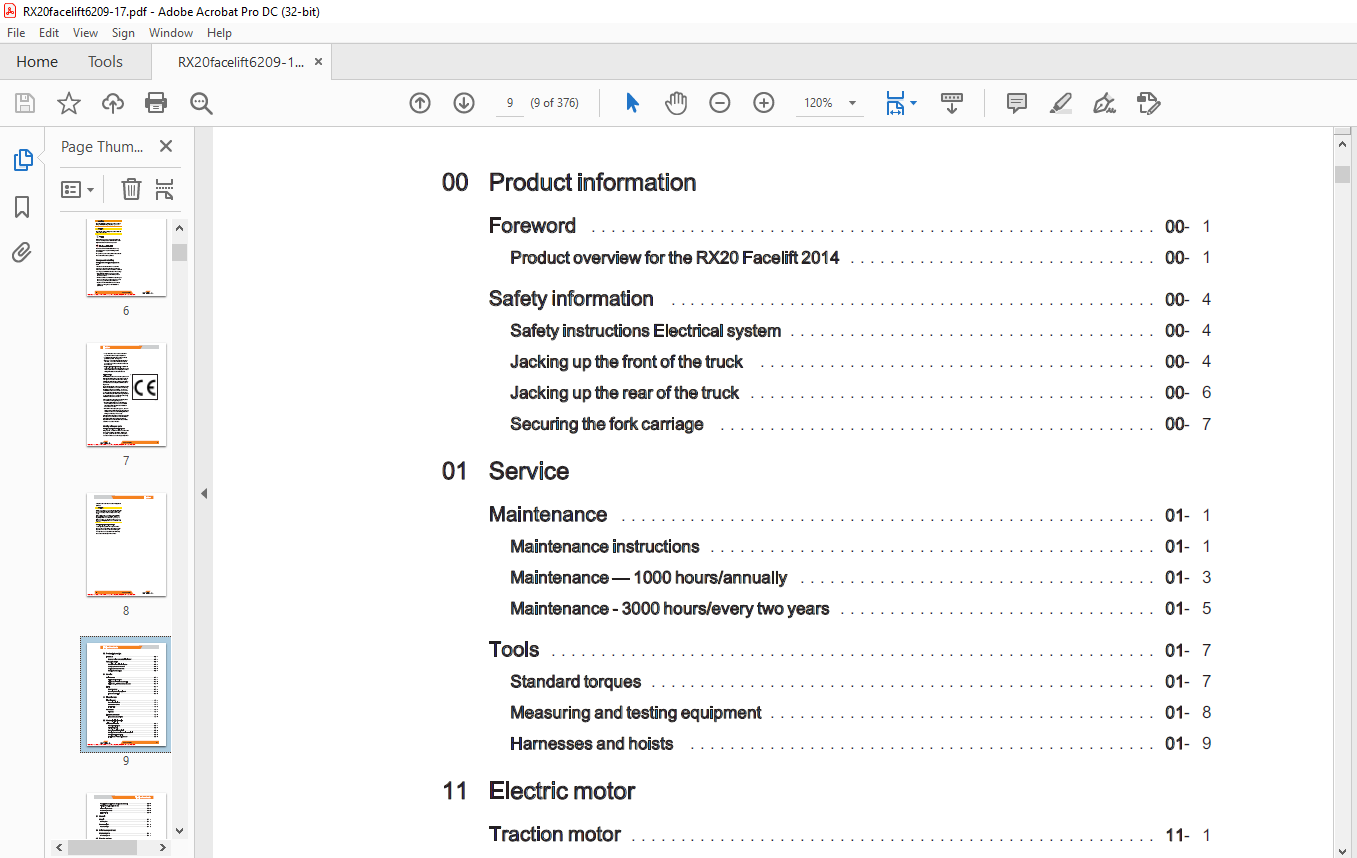Click the page number field
Image resolution: width=1357 pixels, height=858 pixels.
[510, 103]
